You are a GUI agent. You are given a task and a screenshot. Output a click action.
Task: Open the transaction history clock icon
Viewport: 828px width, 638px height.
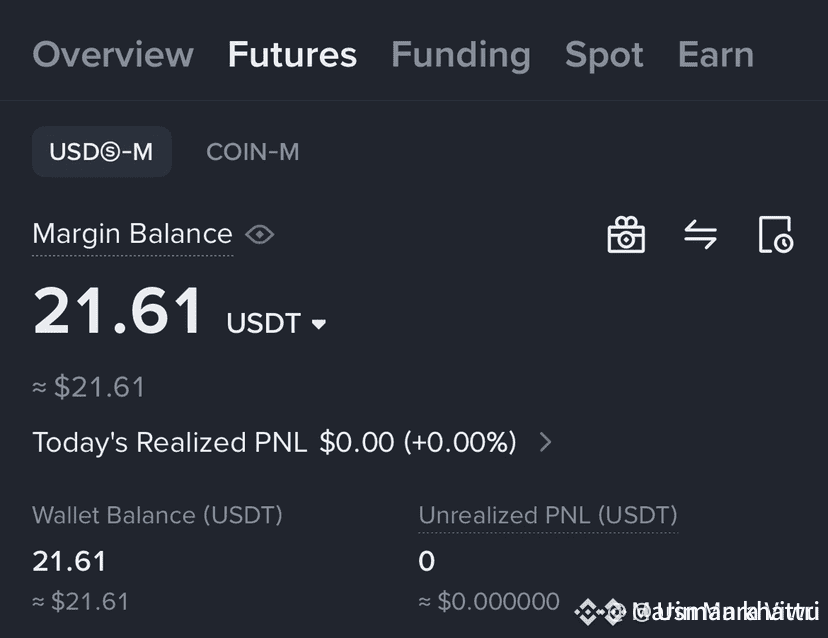775,234
